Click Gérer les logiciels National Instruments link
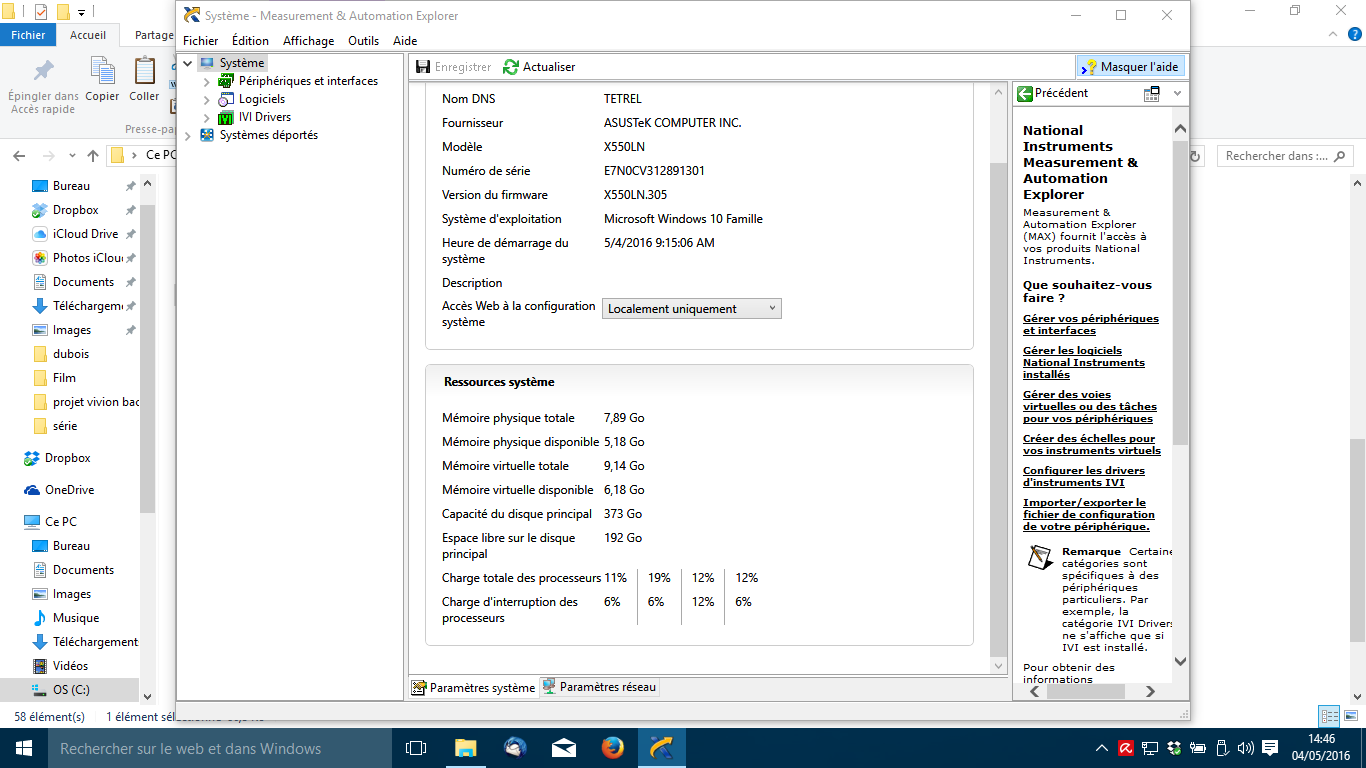Viewport: 1366px width, 768px height. tap(1084, 363)
